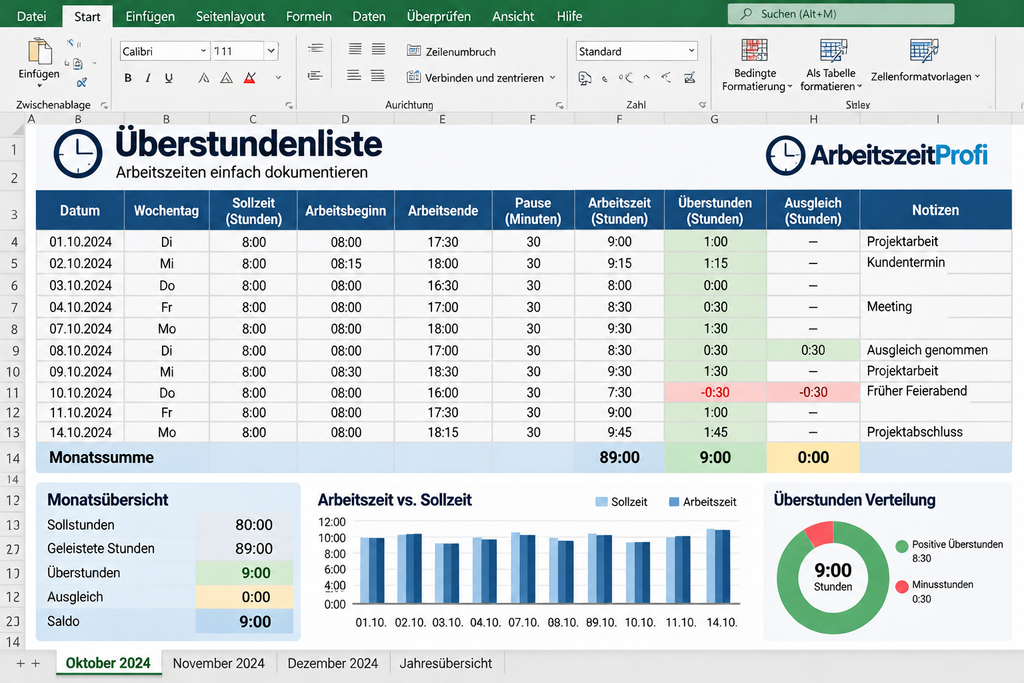Open the Zwischenablage dialog launcher
Image resolution: width=1024 pixels, height=683 pixels.
104,105
